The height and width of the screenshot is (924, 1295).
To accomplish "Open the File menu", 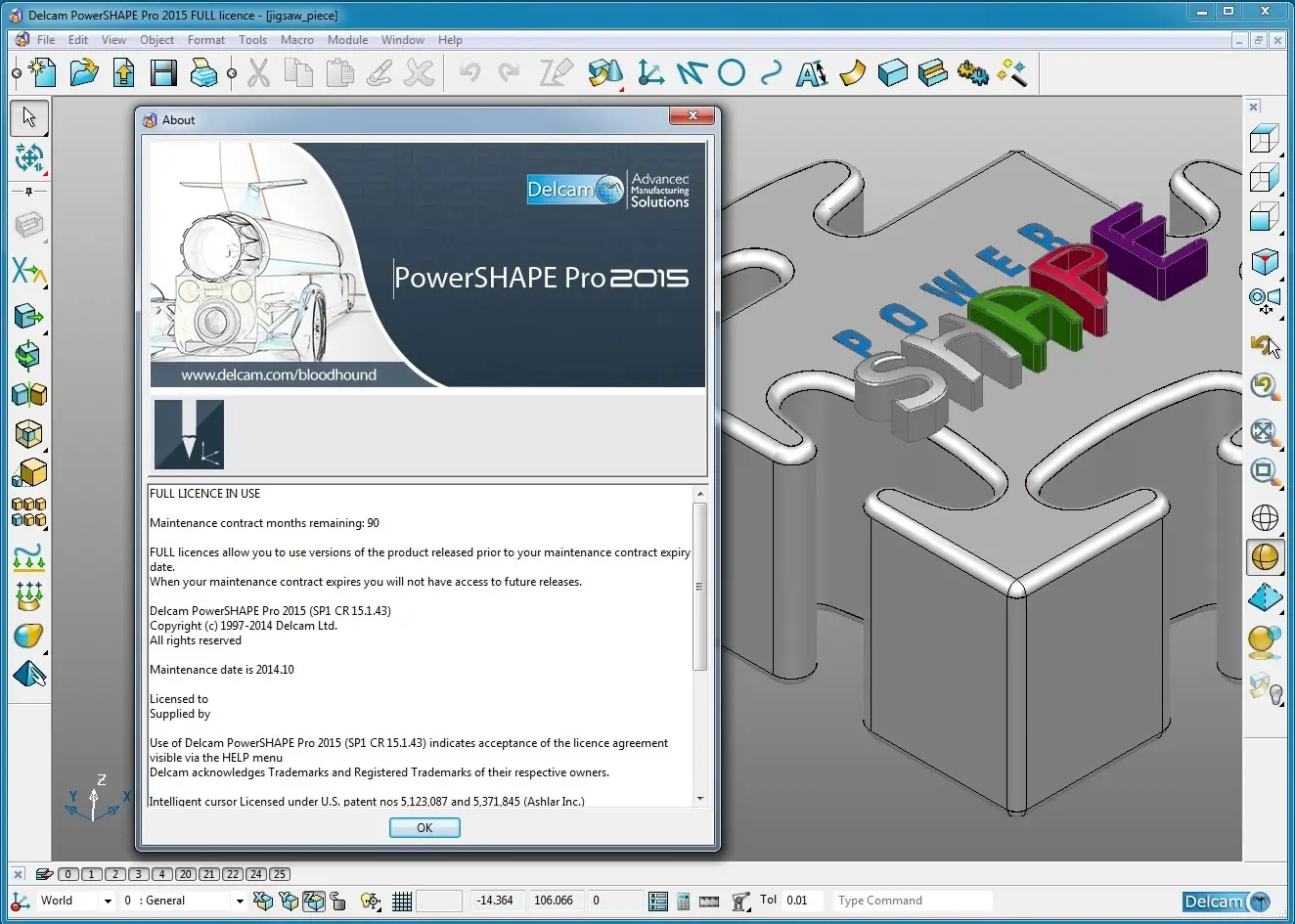I will [46, 40].
